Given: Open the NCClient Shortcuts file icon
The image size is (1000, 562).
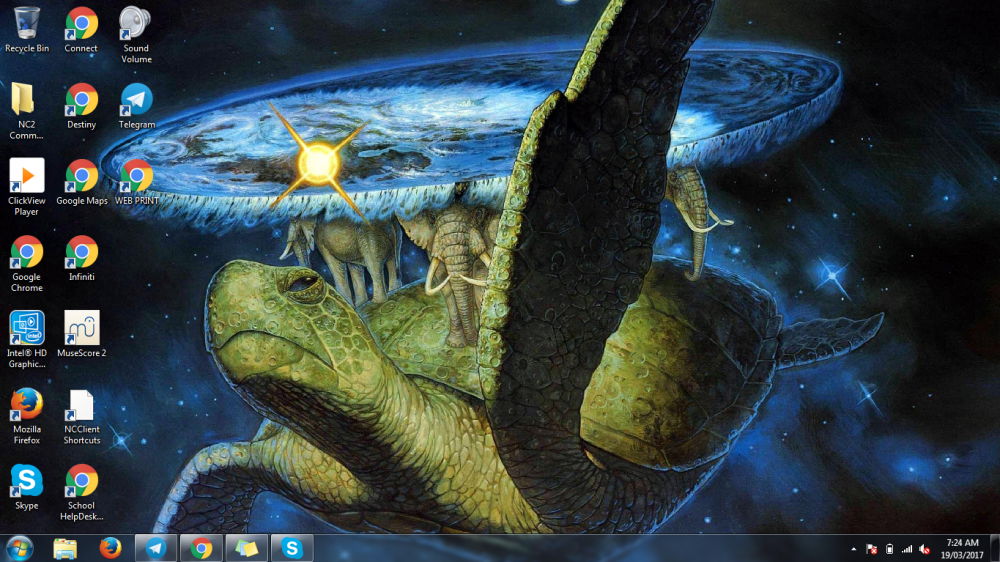Looking at the screenshot, I should pyautogui.click(x=82, y=416).
